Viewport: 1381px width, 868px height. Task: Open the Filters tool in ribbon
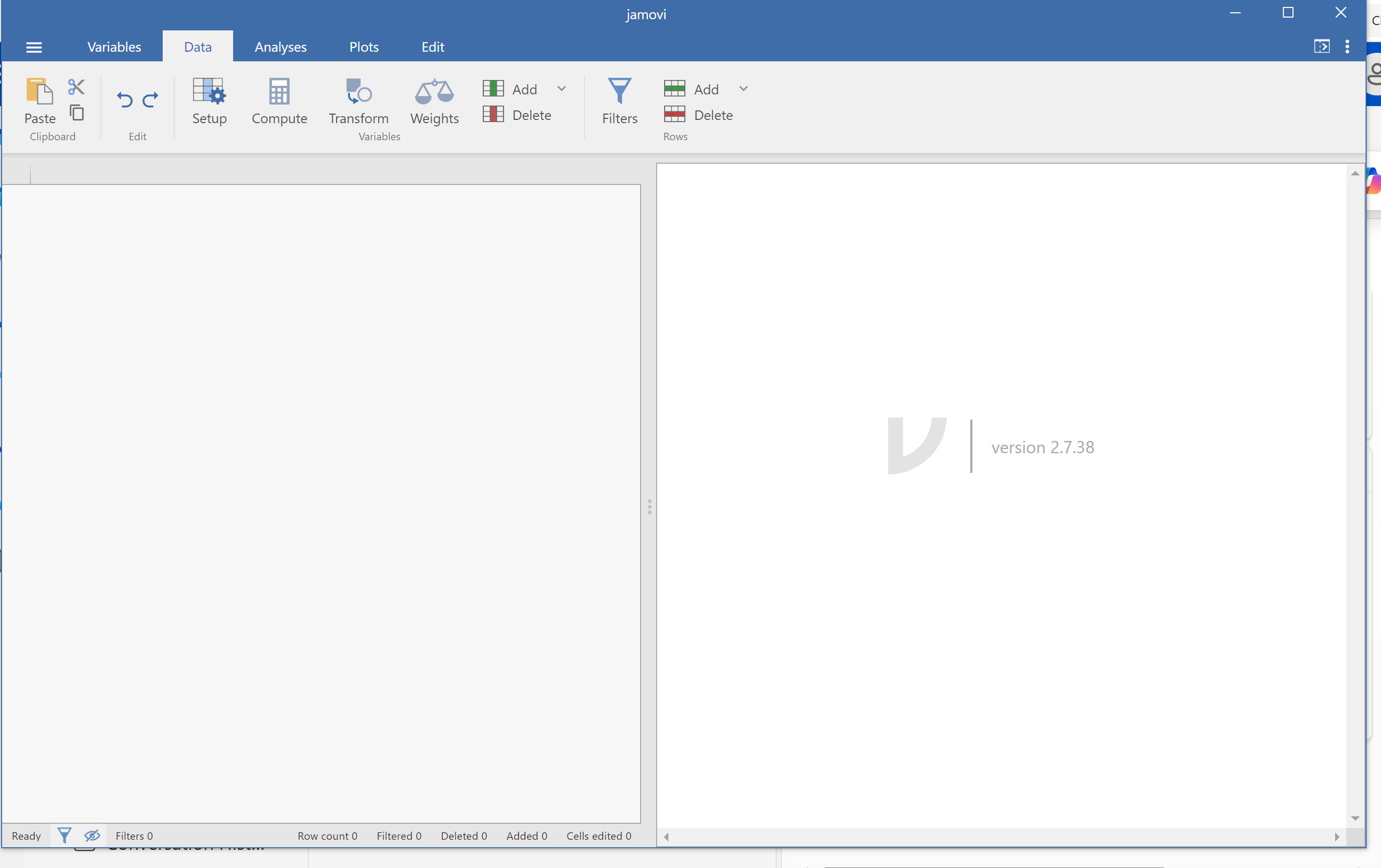(x=619, y=101)
